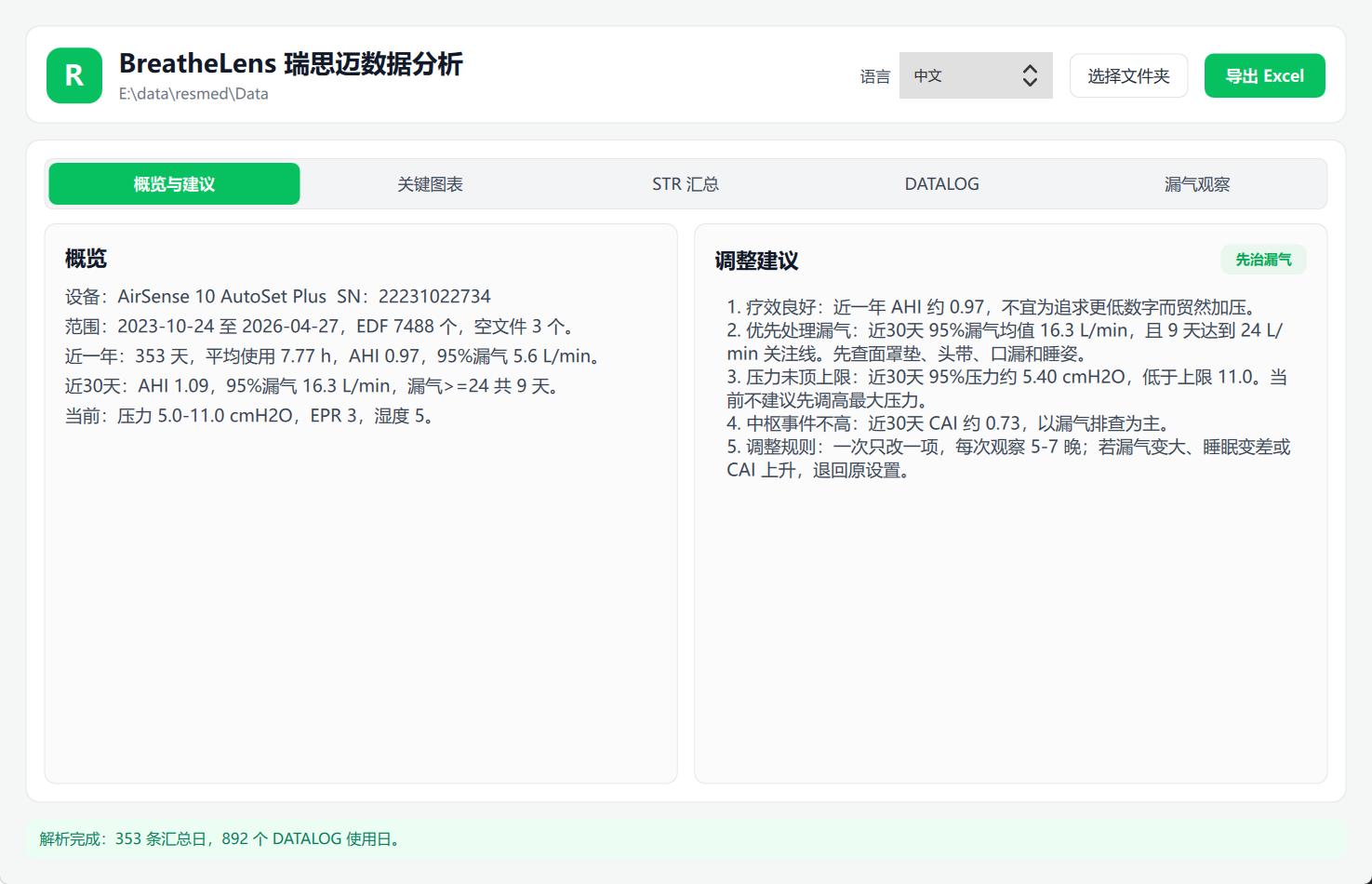Click suggestion 3 压力未顶上限
Screen dimensions: 1372x884
tap(1007, 389)
